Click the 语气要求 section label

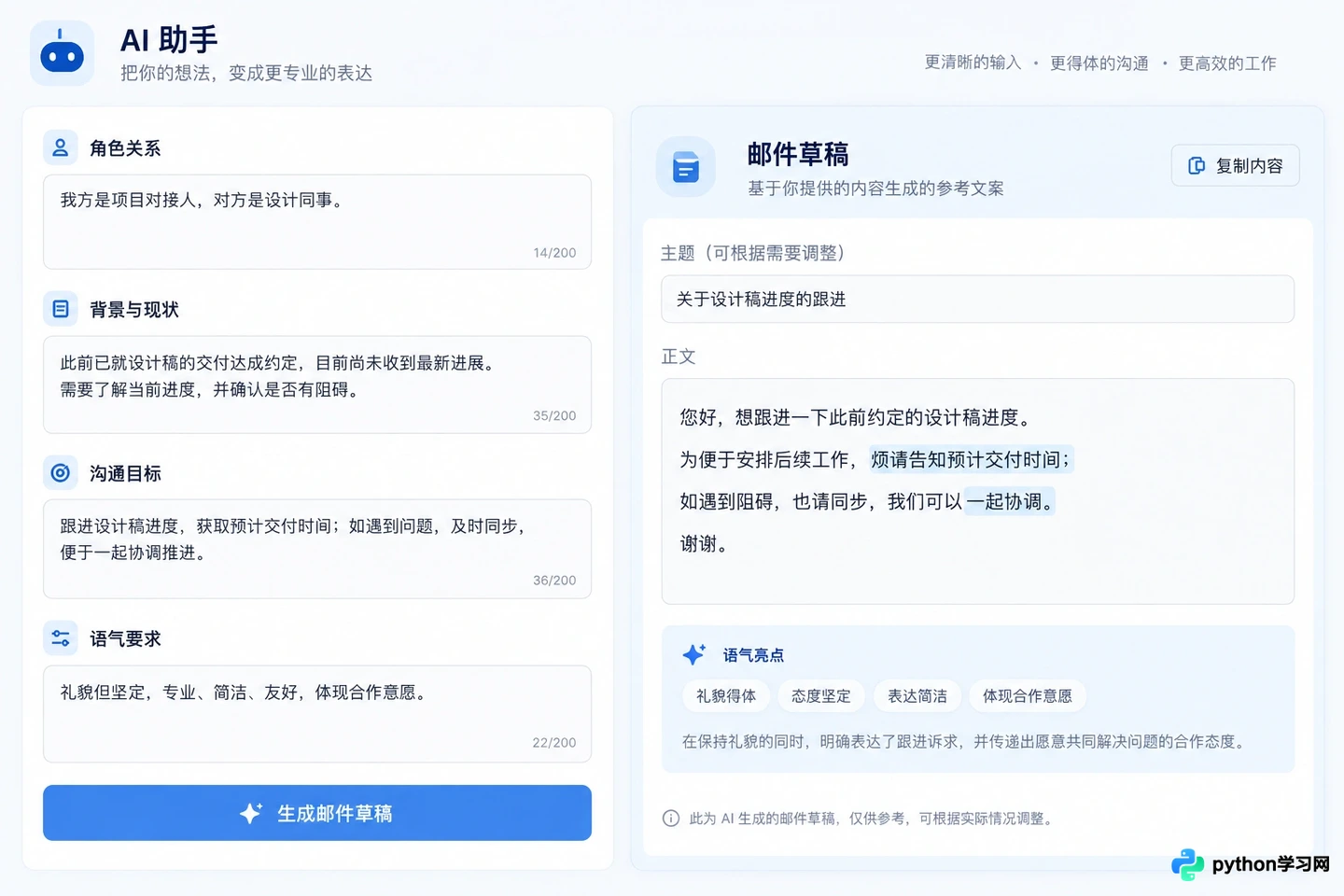pos(125,639)
